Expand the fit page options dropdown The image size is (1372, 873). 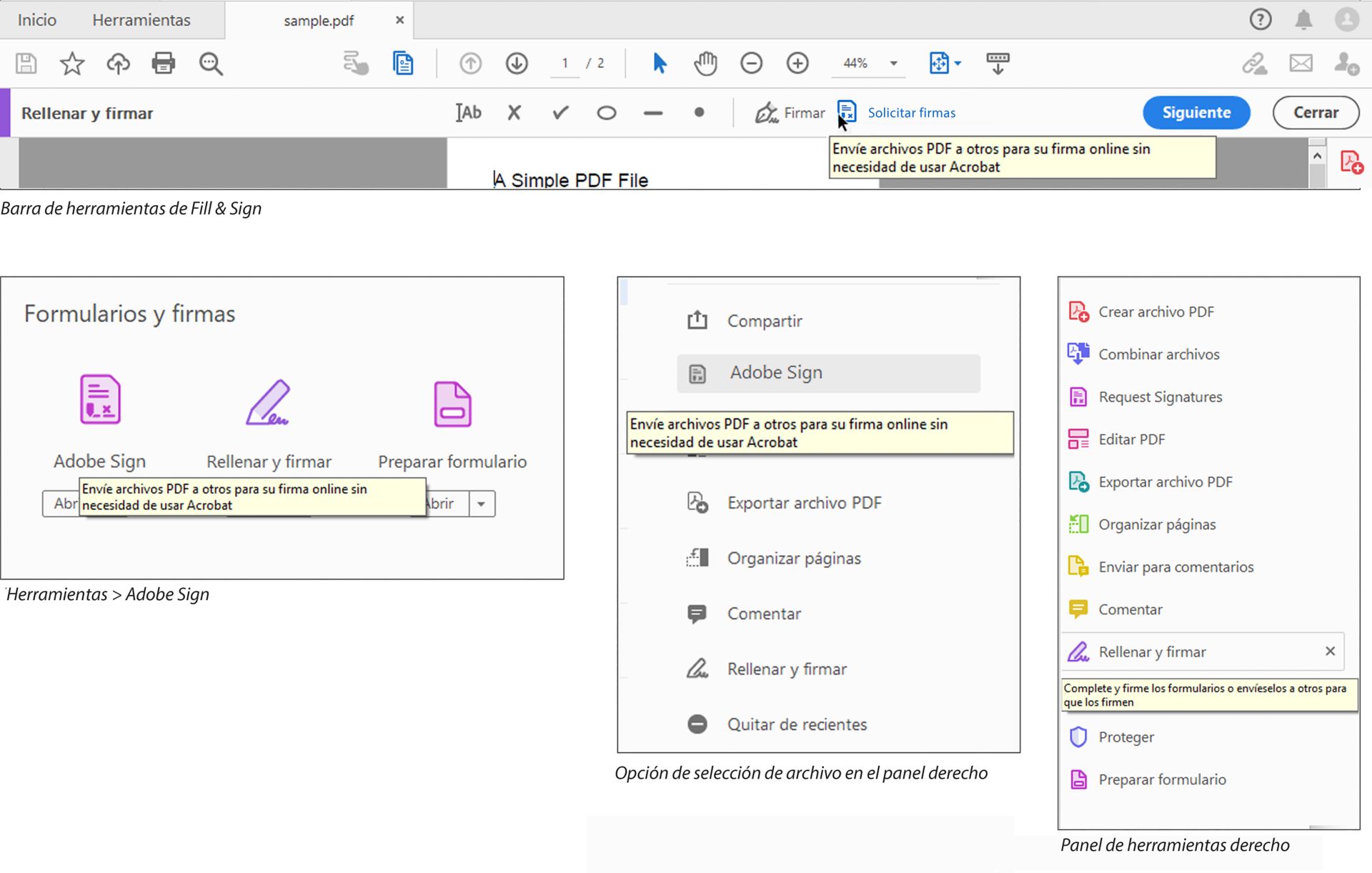pos(958,64)
